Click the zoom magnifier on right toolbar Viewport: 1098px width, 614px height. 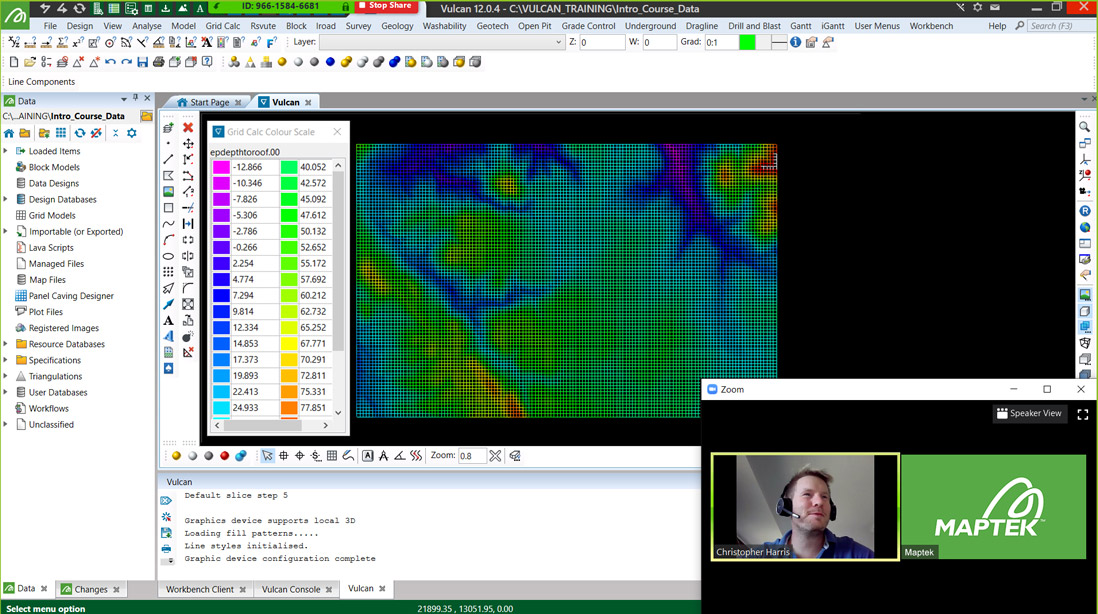1085,127
